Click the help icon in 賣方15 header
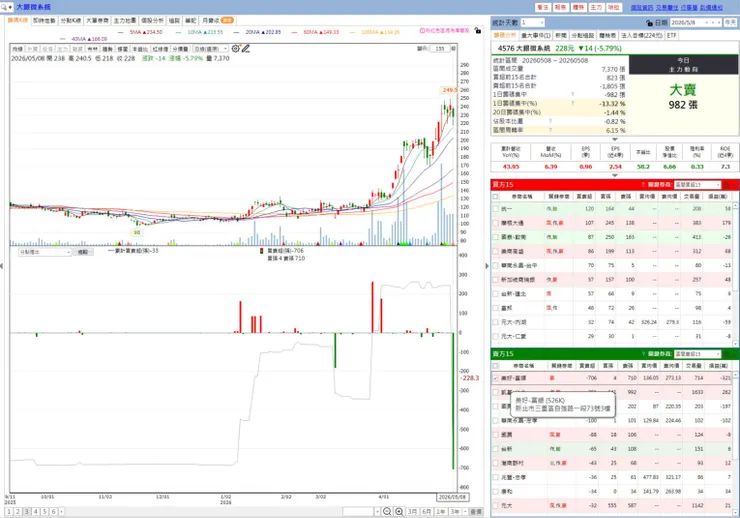740x518 pixels. tap(643, 354)
